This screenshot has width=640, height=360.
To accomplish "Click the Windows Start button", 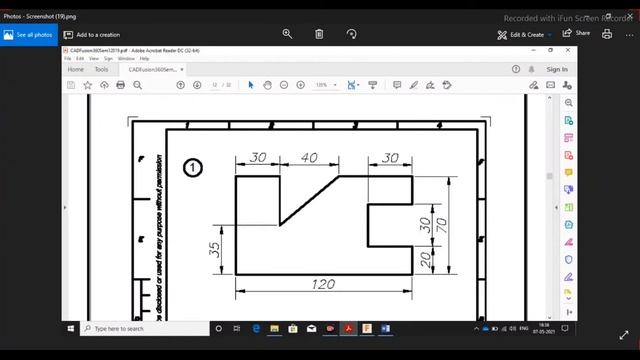I will click(x=71, y=329).
